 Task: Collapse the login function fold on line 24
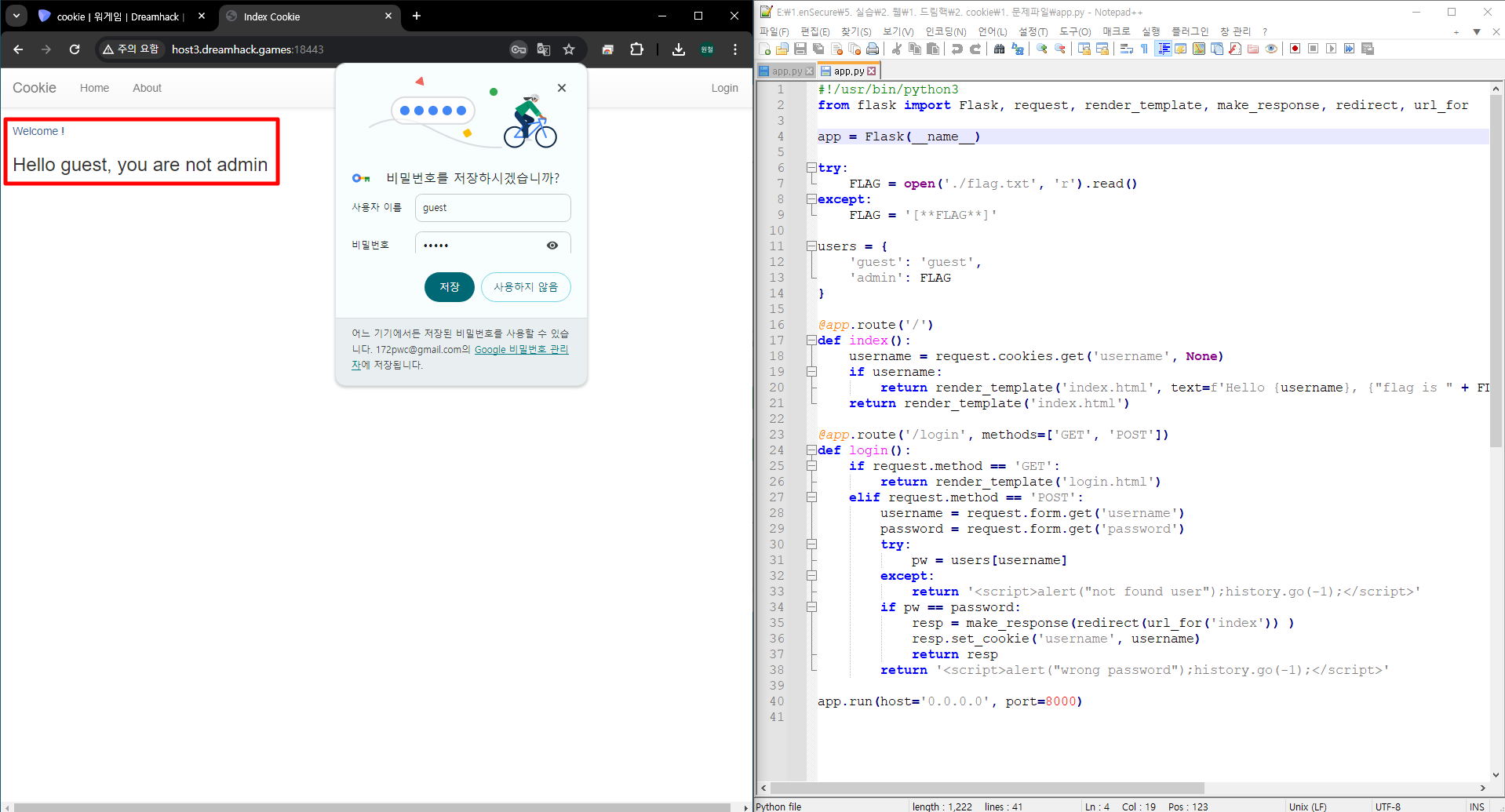[x=811, y=450]
